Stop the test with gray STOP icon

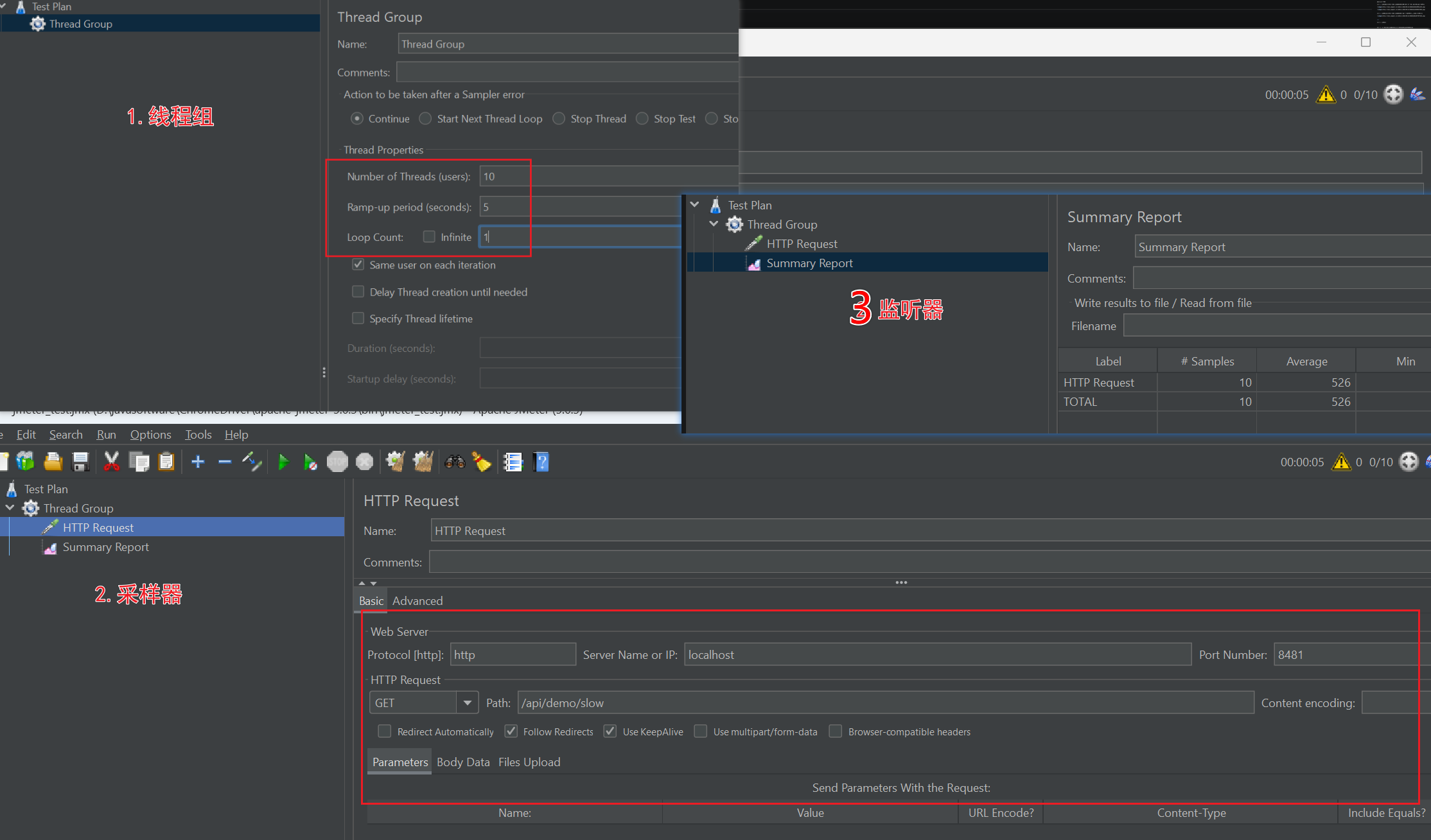click(x=337, y=462)
